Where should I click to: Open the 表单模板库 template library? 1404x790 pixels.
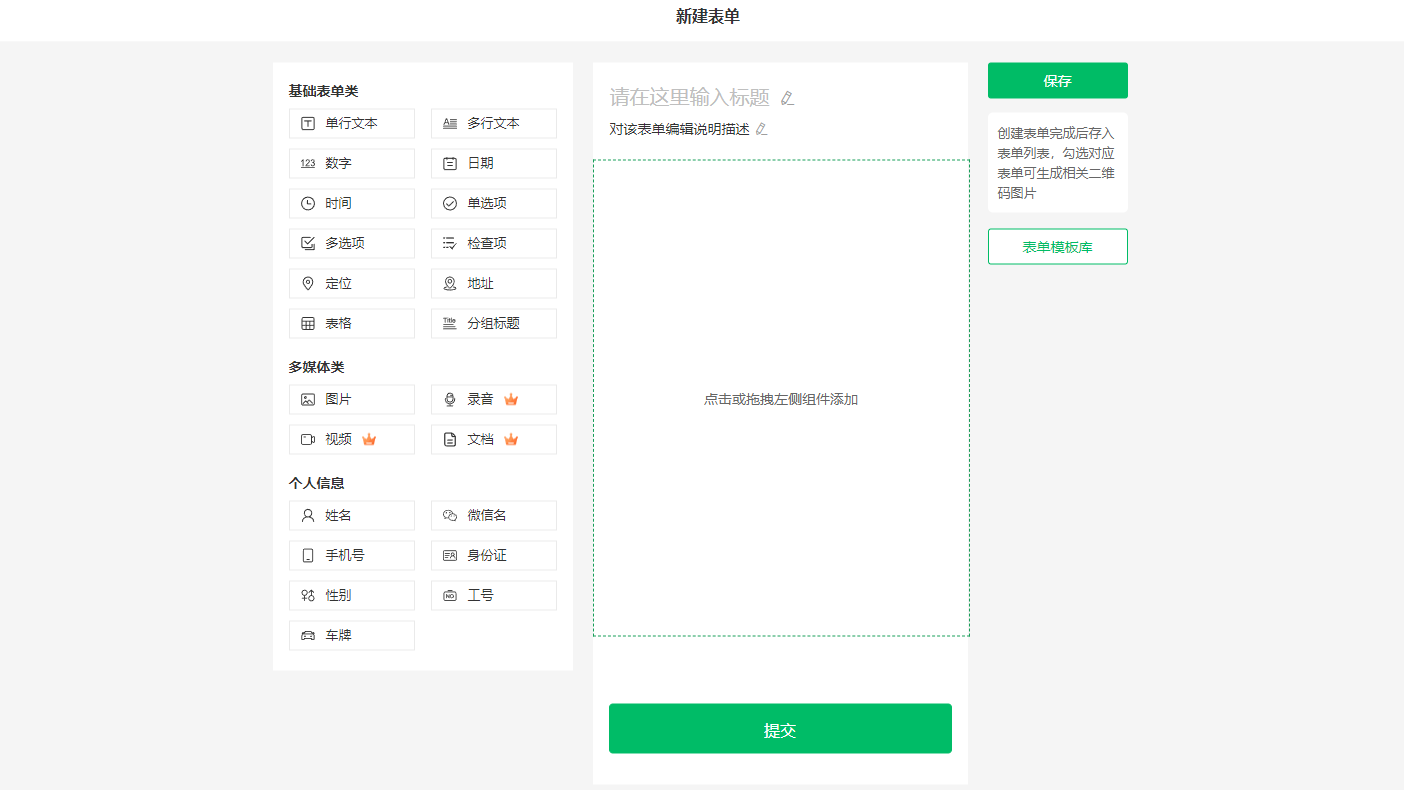click(1057, 247)
